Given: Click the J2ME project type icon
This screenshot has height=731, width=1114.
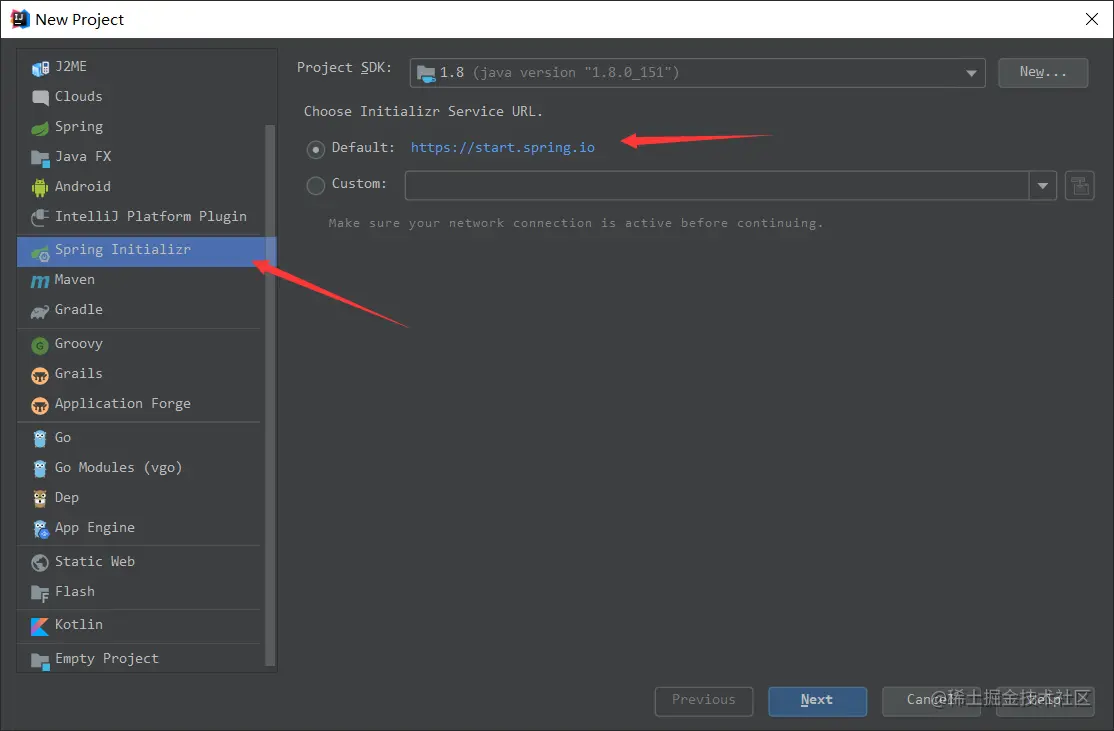Looking at the screenshot, I should coord(40,68).
